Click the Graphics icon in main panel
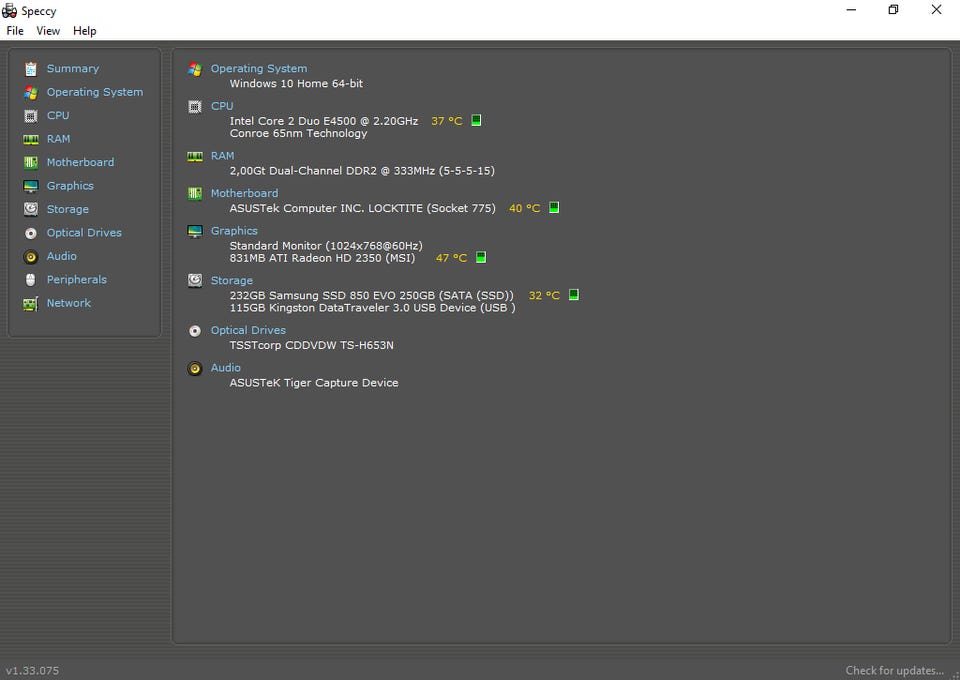 click(195, 231)
